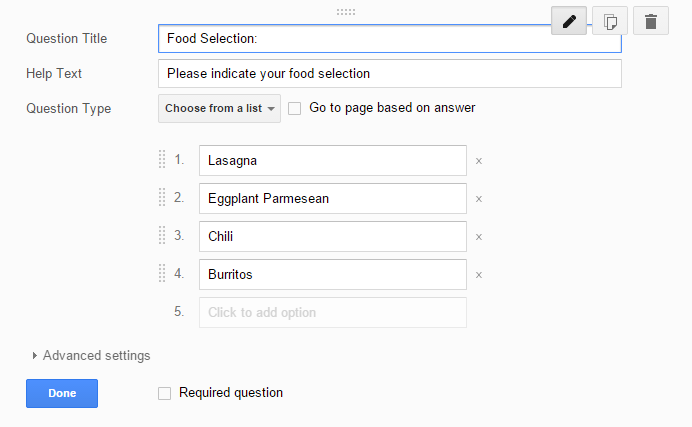Click the pencil edit icon
Screen dimensions: 692x427
coord(569,21)
